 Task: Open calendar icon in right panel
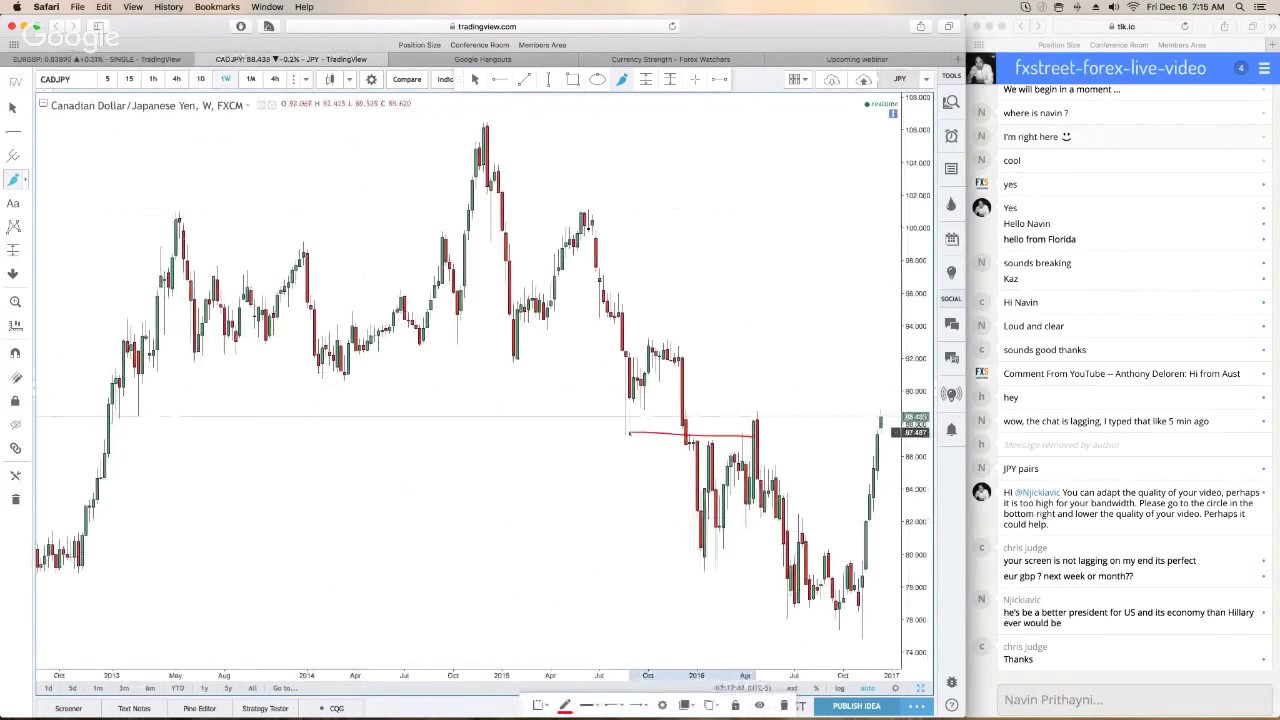(x=951, y=239)
